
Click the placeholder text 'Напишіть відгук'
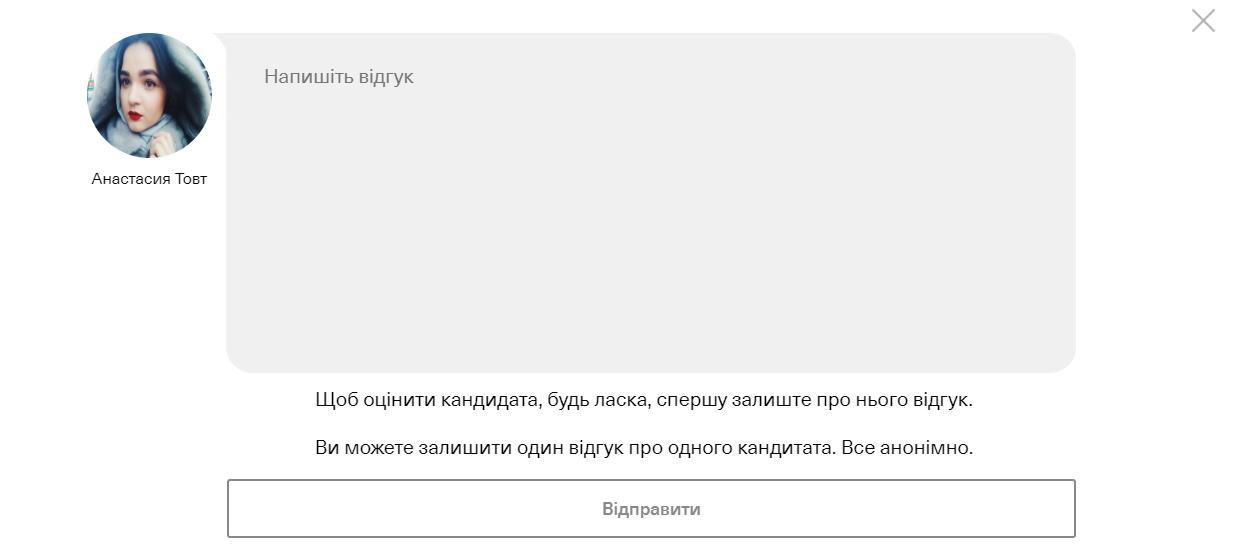[339, 76]
